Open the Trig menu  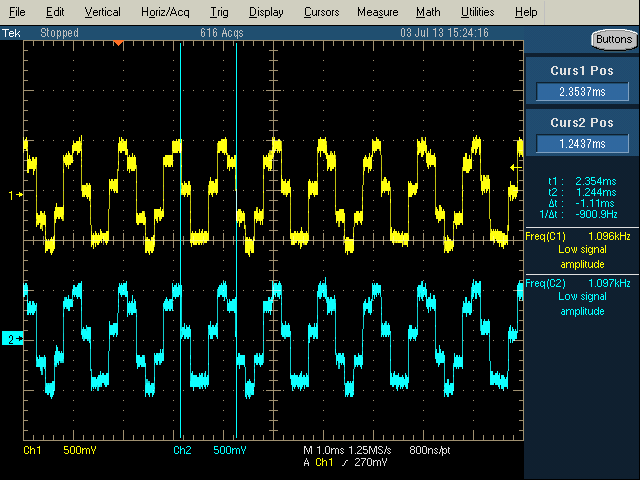coord(219,12)
